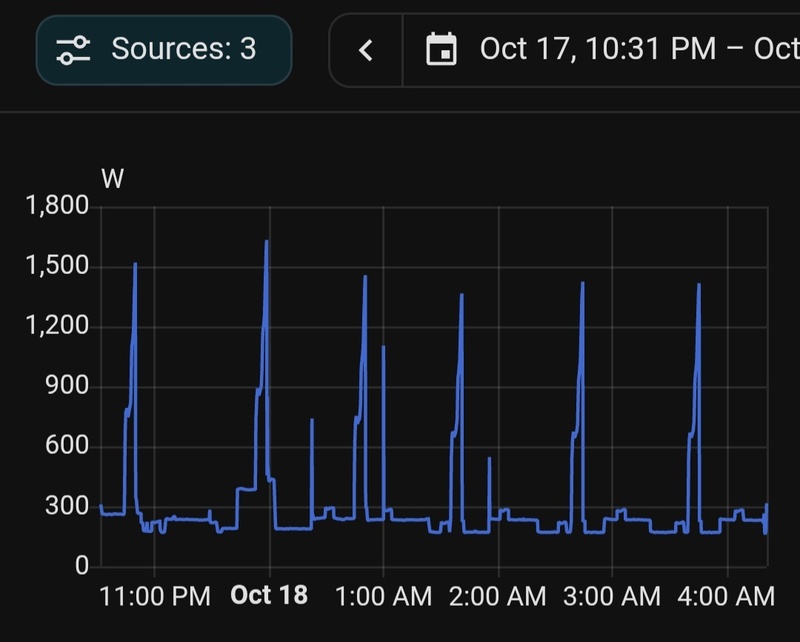This screenshot has width=800, height=642.
Task: Click the W unit label
Action: (112, 179)
